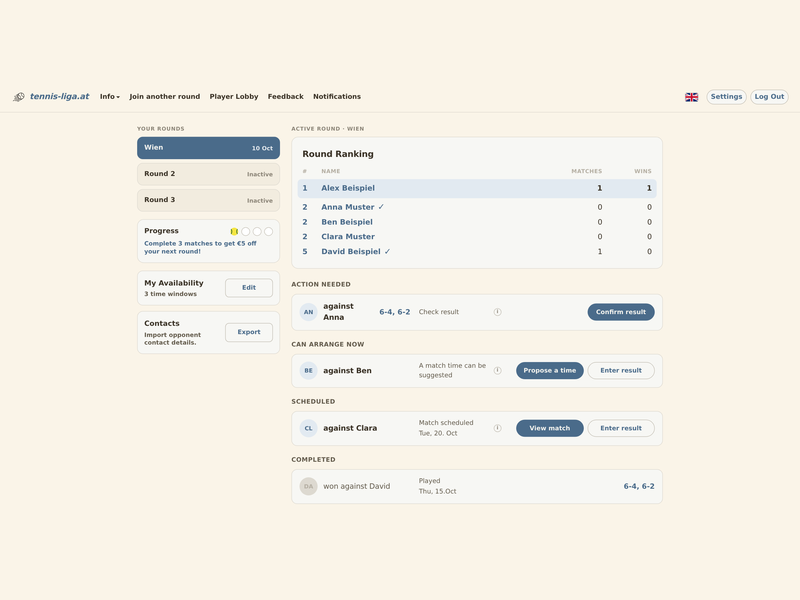Screen dimensions: 800x600
Task: Open David Beispiel's profile link
Action: 351,252
